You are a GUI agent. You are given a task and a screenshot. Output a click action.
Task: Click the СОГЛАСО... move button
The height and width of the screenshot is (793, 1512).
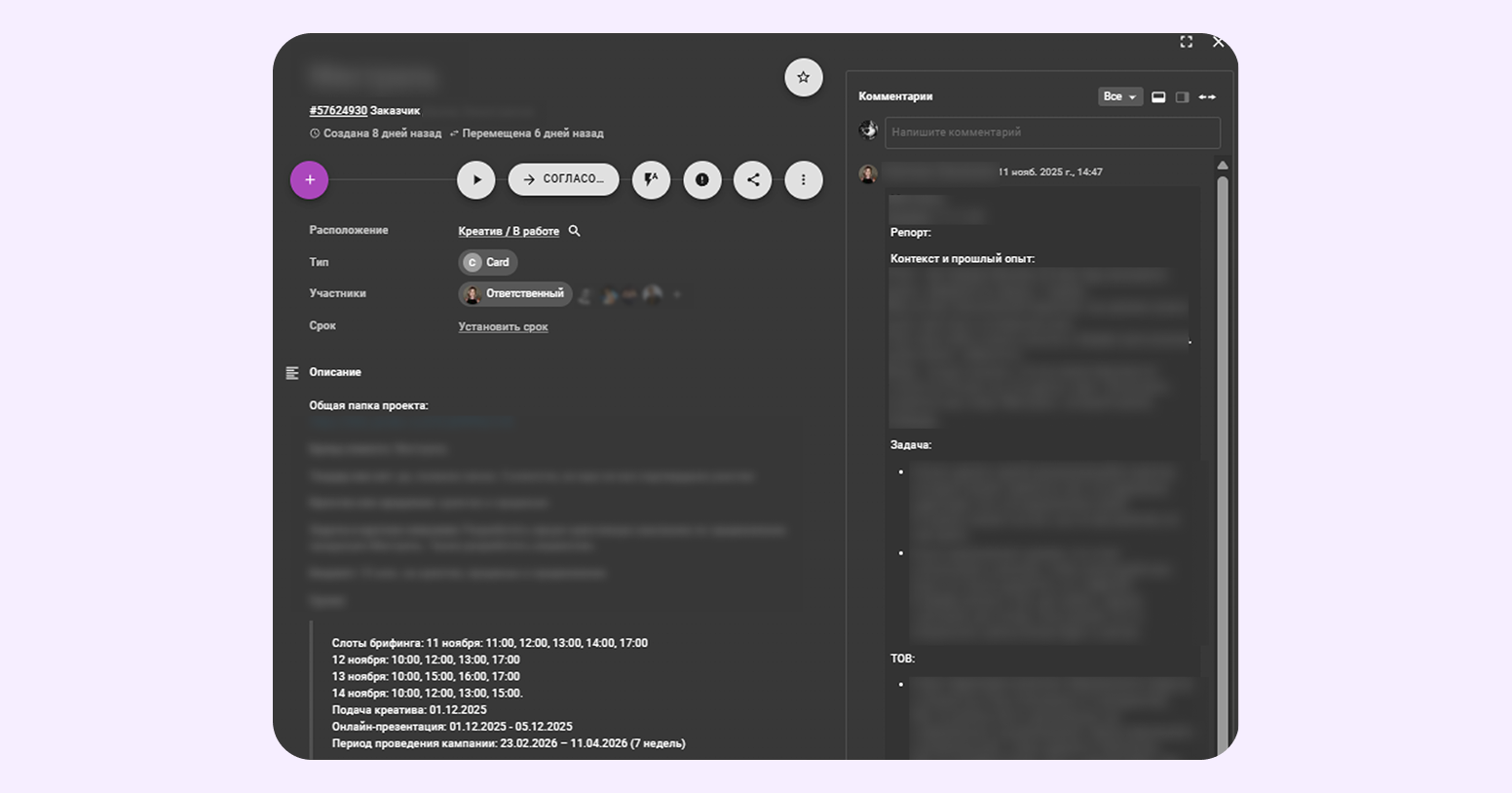[563, 180]
